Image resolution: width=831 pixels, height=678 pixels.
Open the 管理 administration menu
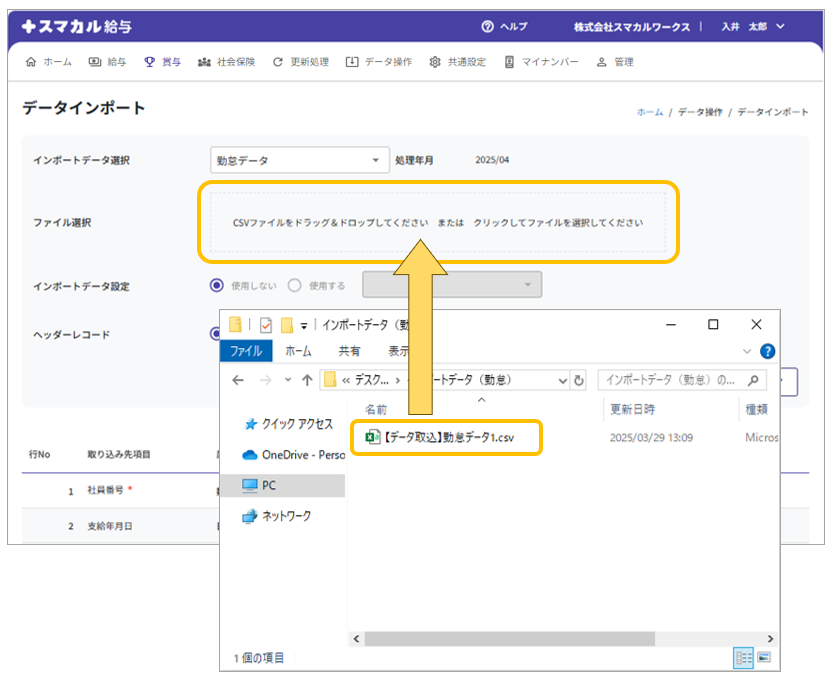click(614, 62)
